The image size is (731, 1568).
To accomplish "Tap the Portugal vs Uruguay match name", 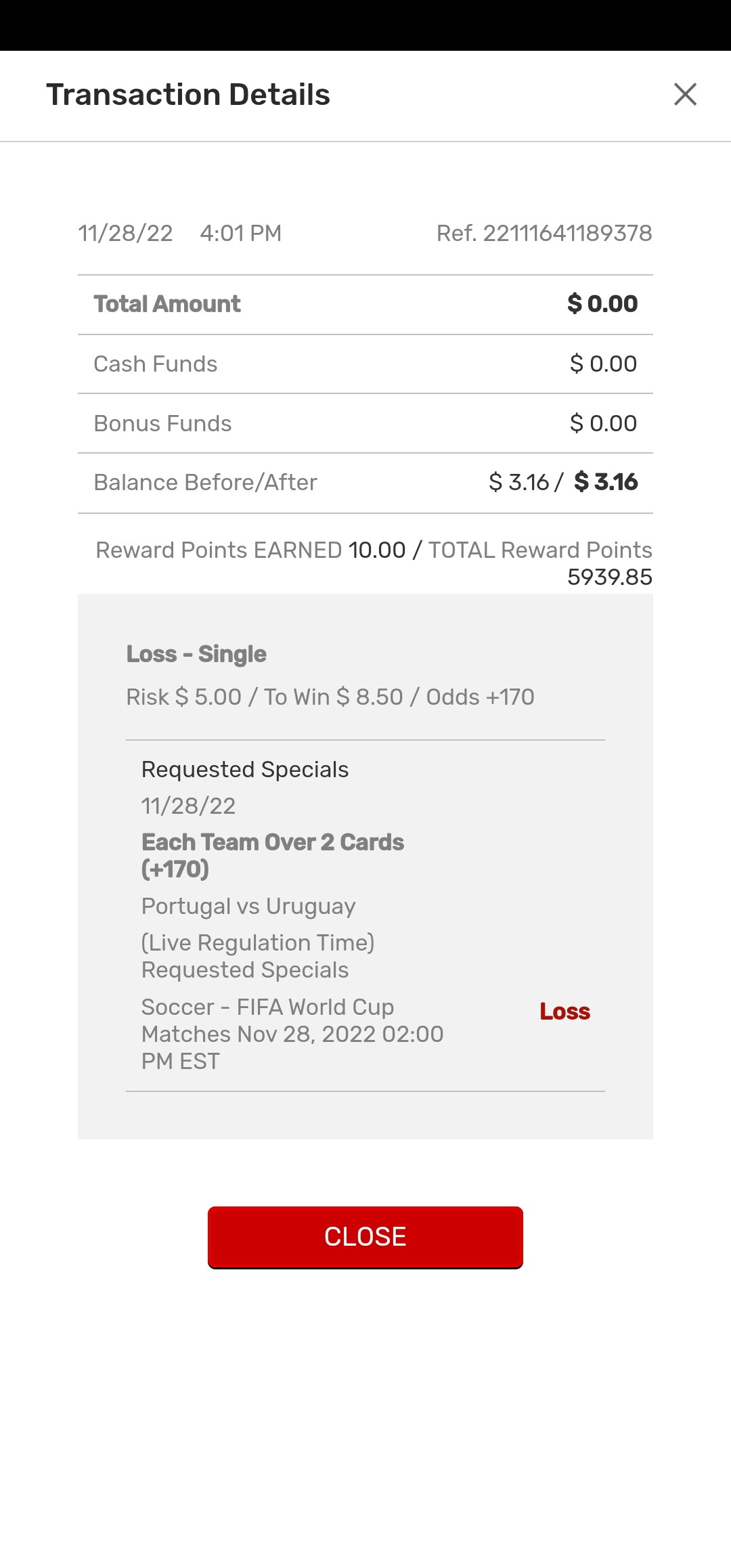I will [x=248, y=906].
